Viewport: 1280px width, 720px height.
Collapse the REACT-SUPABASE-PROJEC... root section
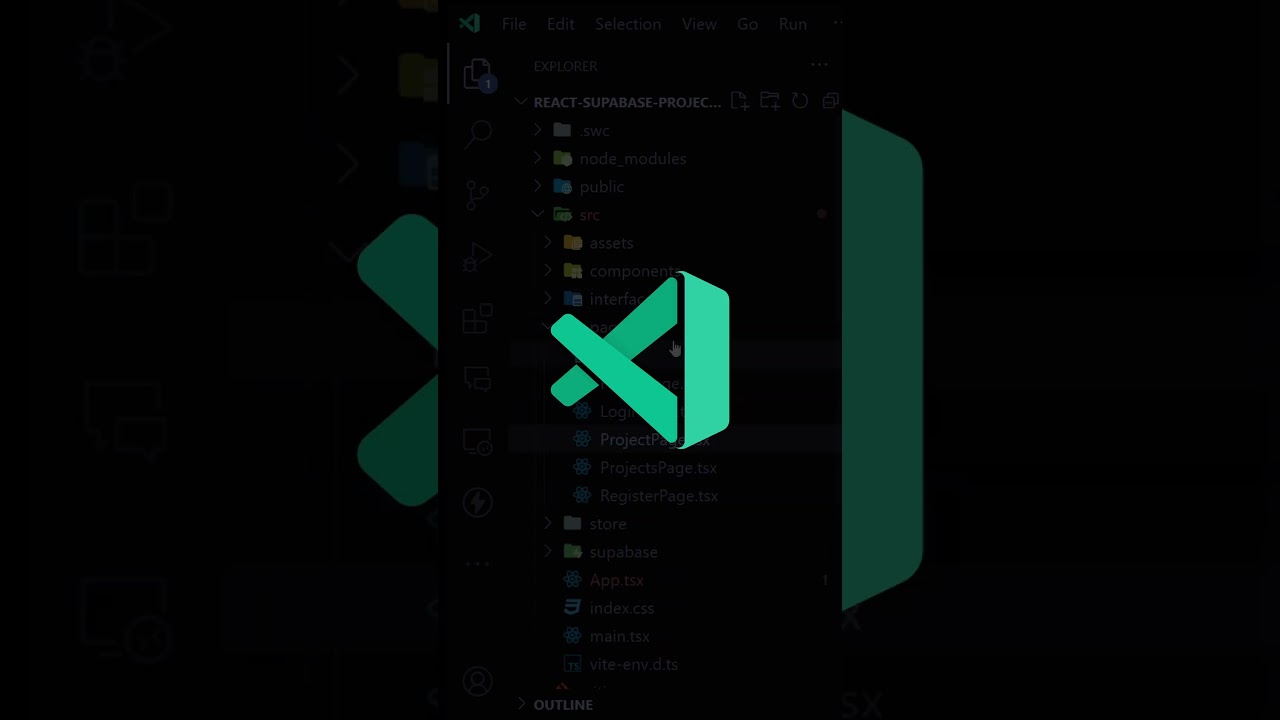(x=619, y=102)
